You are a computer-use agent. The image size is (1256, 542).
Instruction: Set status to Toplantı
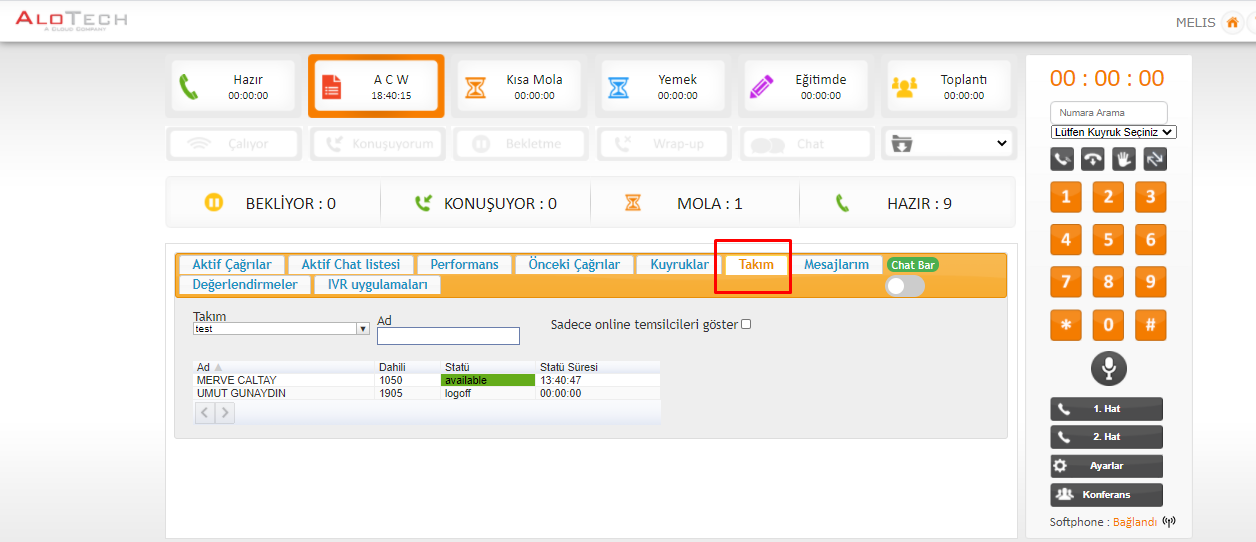[x=950, y=86]
